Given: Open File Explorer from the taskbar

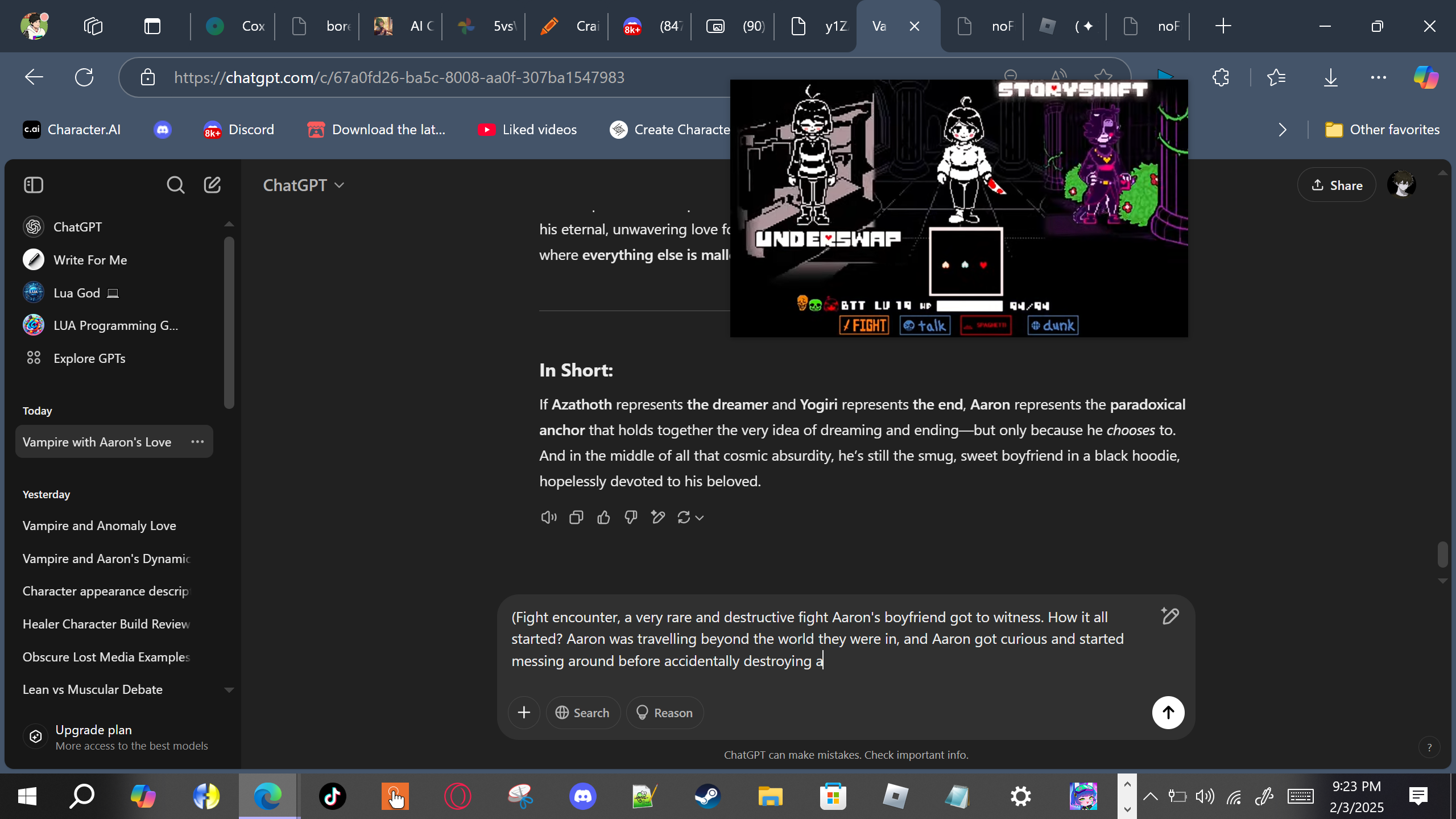Looking at the screenshot, I should coord(770,796).
